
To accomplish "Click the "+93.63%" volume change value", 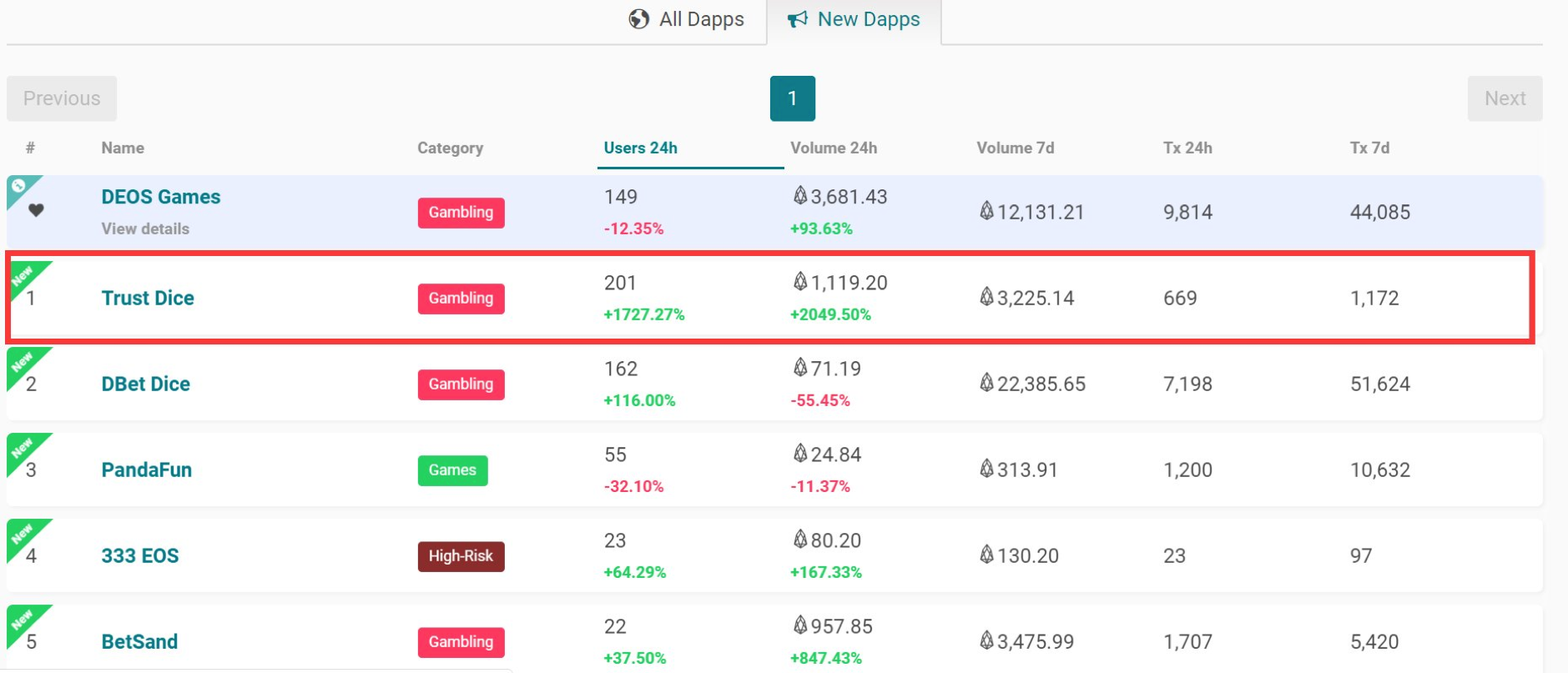I will tap(822, 229).
